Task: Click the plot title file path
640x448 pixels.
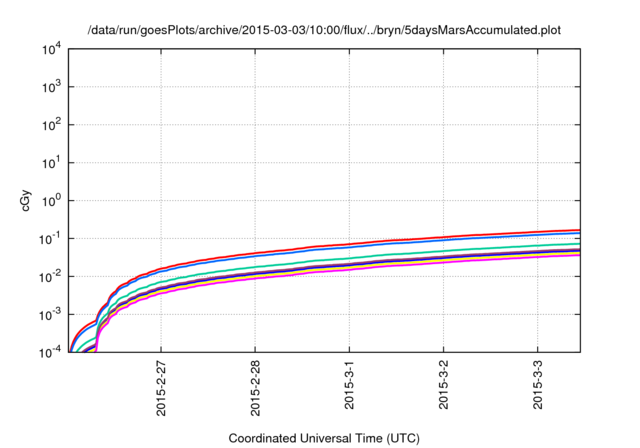Action: (324, 30)
